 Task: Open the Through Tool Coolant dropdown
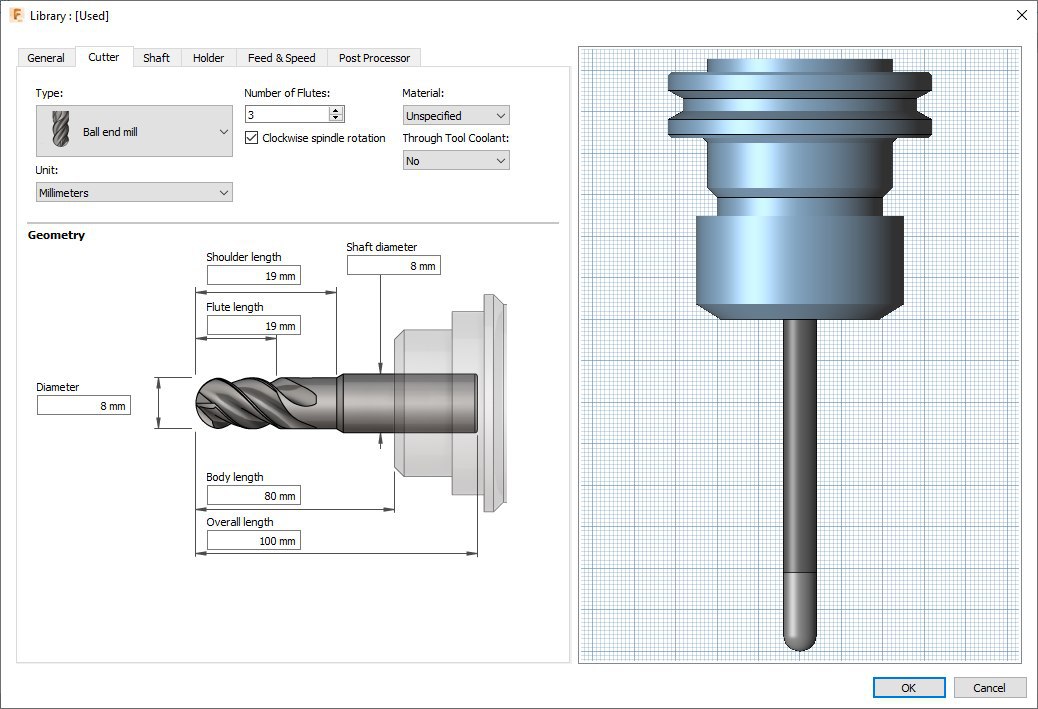pyautogui.click(x=456, y=161)
